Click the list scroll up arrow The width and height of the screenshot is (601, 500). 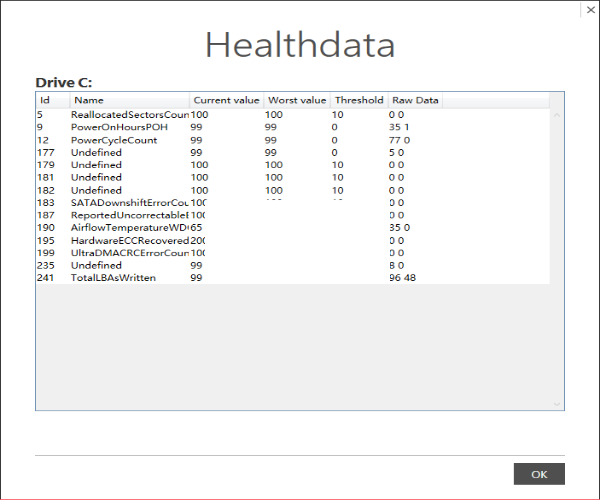(557, 115)
